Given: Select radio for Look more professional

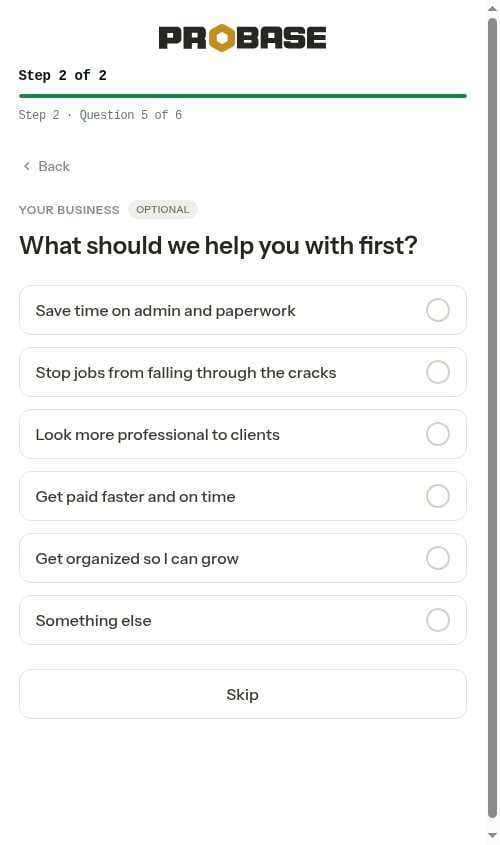Looking at the screenshot, I should (x=438, y=434).
